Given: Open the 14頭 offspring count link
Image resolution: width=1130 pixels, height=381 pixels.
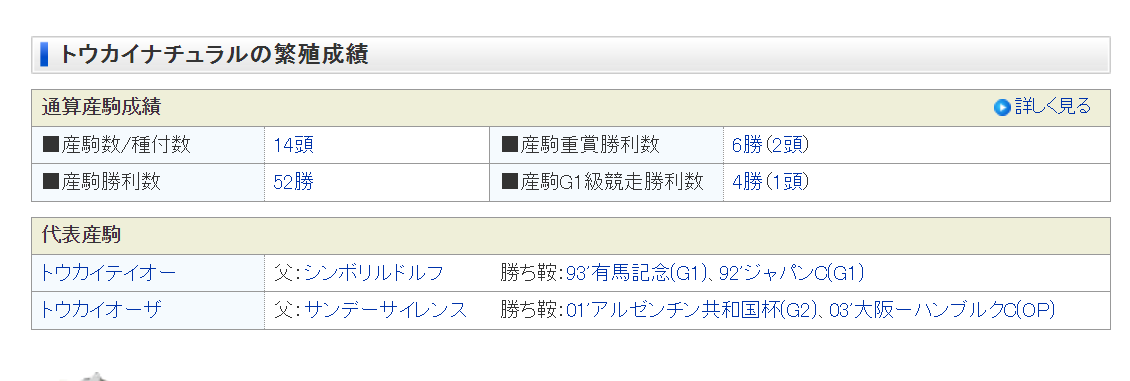Looking at the screenshot, I should coord(293,145).
